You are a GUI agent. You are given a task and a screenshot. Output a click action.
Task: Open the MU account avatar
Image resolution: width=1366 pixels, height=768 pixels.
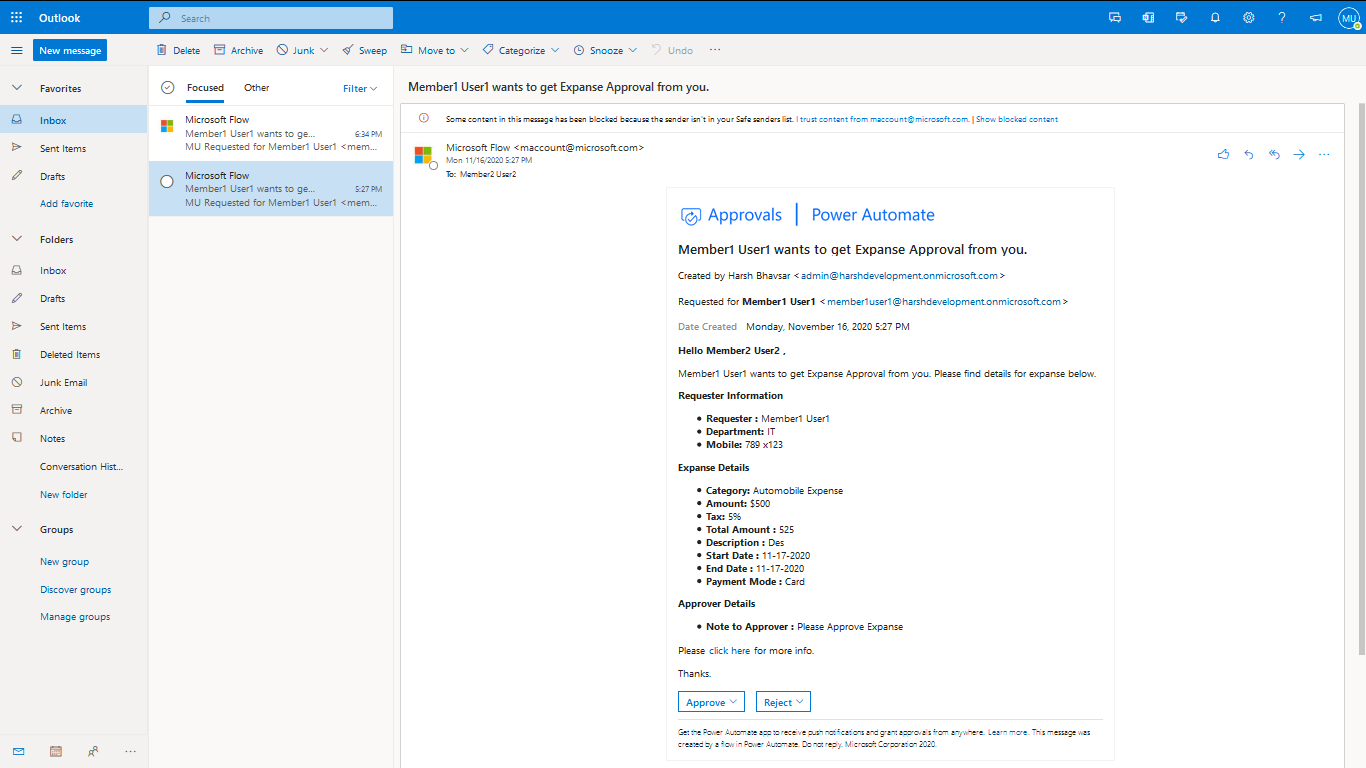(x=1348, y=18)
